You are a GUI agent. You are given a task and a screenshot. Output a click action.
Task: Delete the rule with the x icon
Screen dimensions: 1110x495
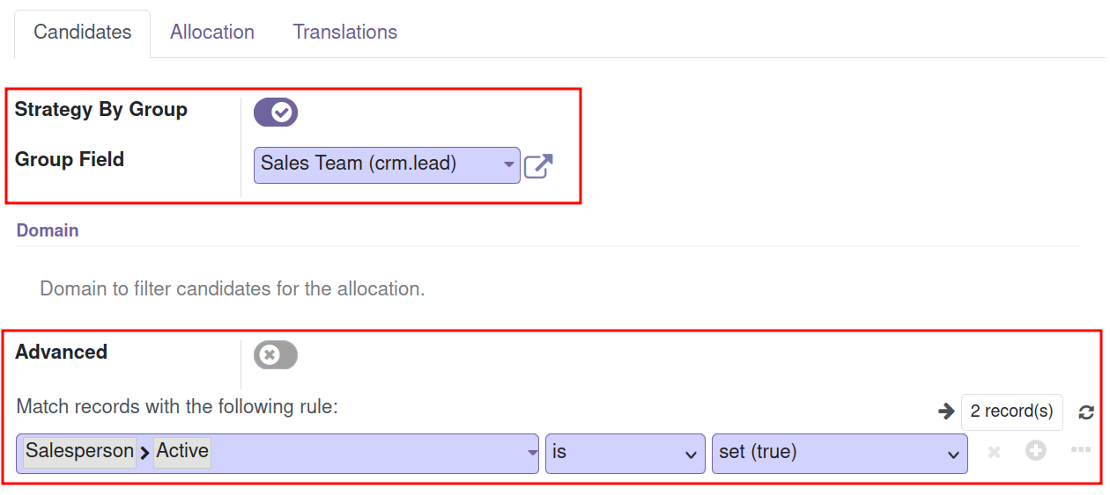pyautogui.click(x=994, y=452)
